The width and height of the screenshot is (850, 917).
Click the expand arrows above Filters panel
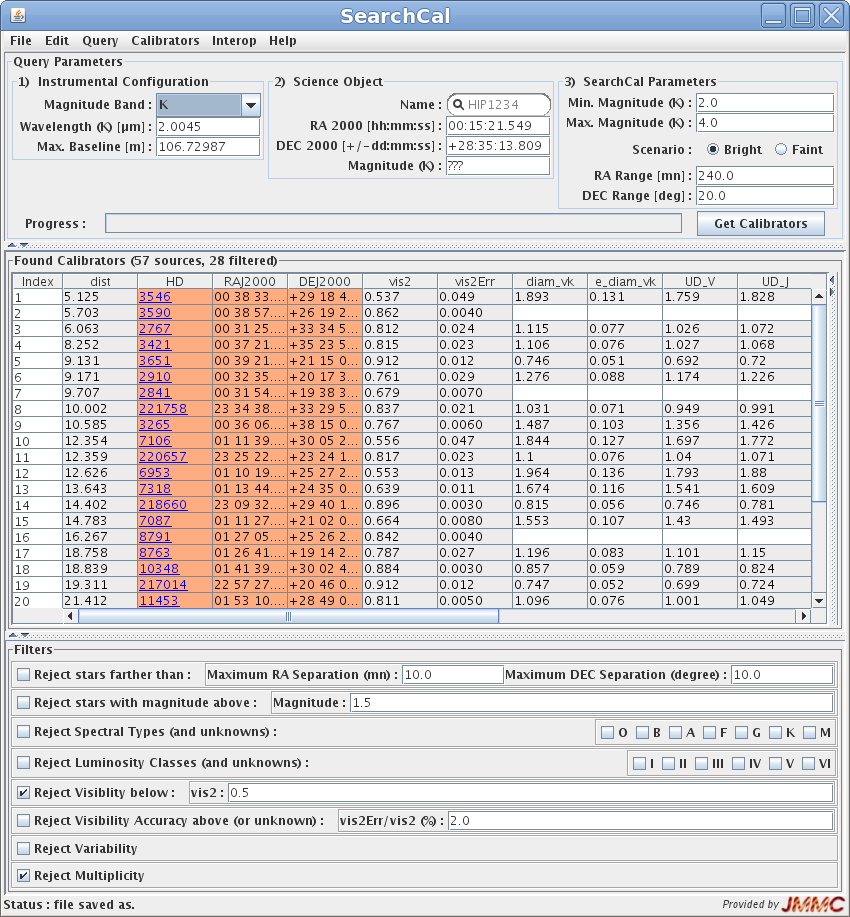click(18, 635)
